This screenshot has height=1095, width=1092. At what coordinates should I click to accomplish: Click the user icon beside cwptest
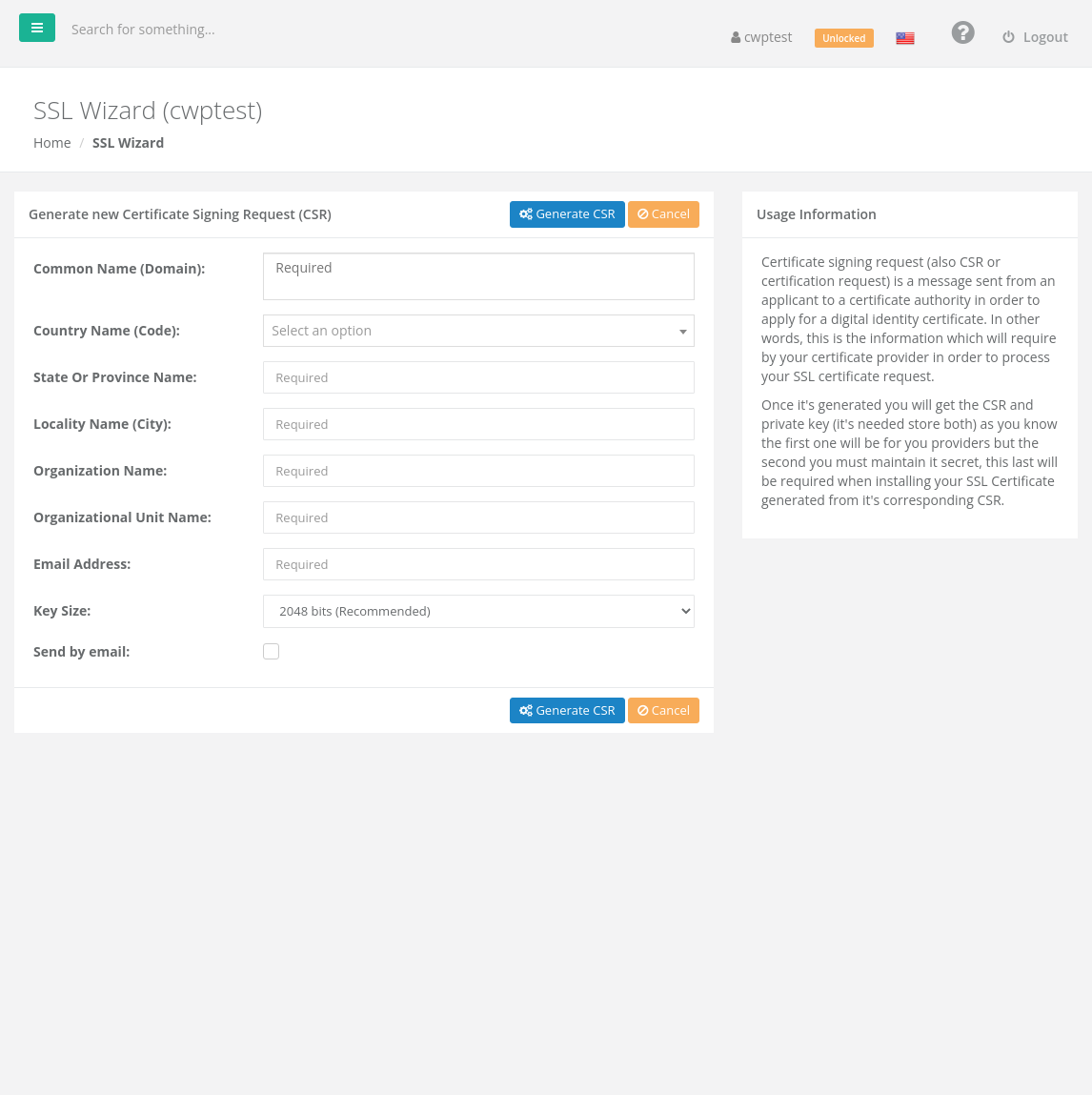[736, 38]
